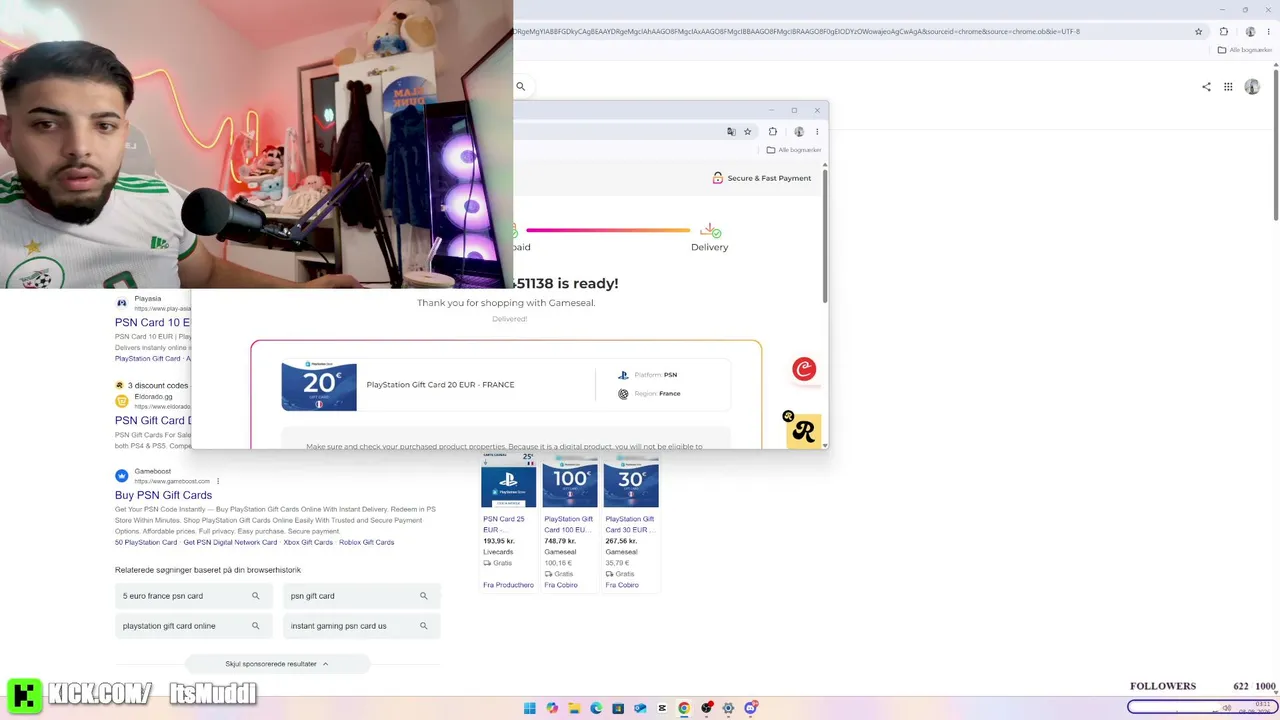Open the PSN Card 25 EUR product thumbnail
This screenshot has height=720, width=1280.
(509, 480)
